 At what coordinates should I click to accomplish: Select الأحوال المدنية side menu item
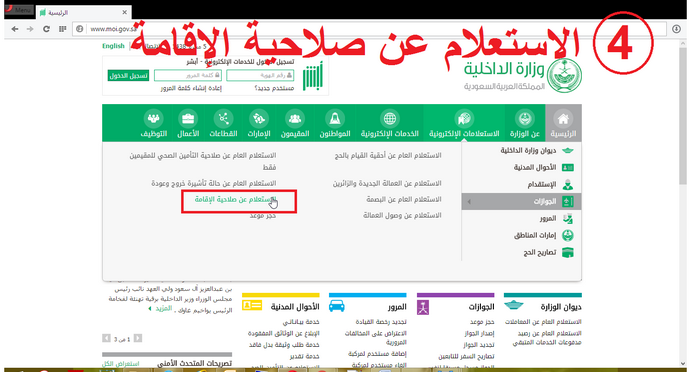pyautogui.click(x=521, y=167)
